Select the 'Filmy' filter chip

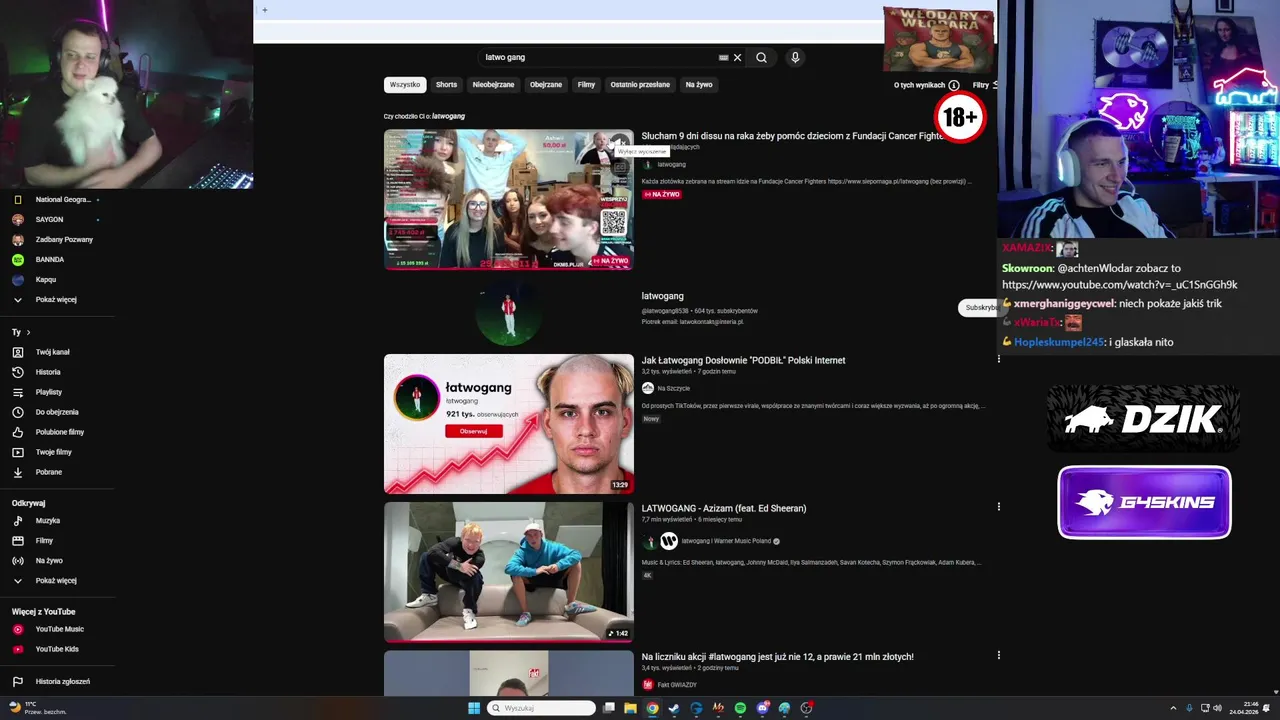click(586, 85)
